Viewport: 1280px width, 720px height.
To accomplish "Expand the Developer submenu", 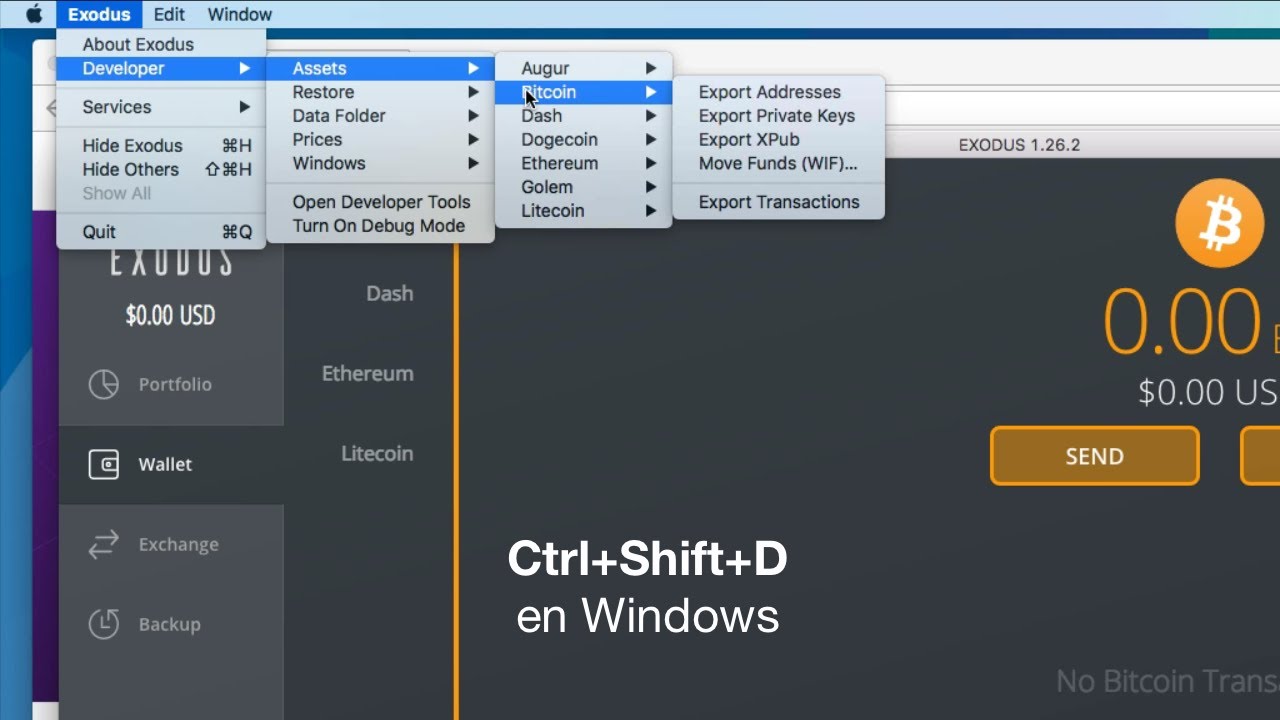I will [161, 68].
